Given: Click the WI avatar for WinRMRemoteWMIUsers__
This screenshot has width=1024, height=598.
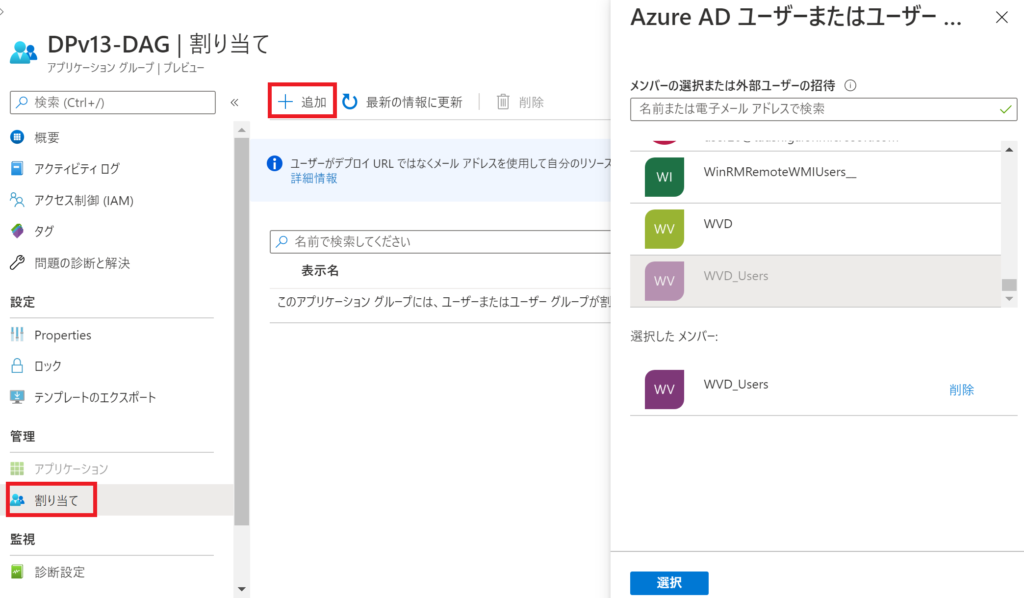Looking at the screenshot, I should (x=664, y=177).
